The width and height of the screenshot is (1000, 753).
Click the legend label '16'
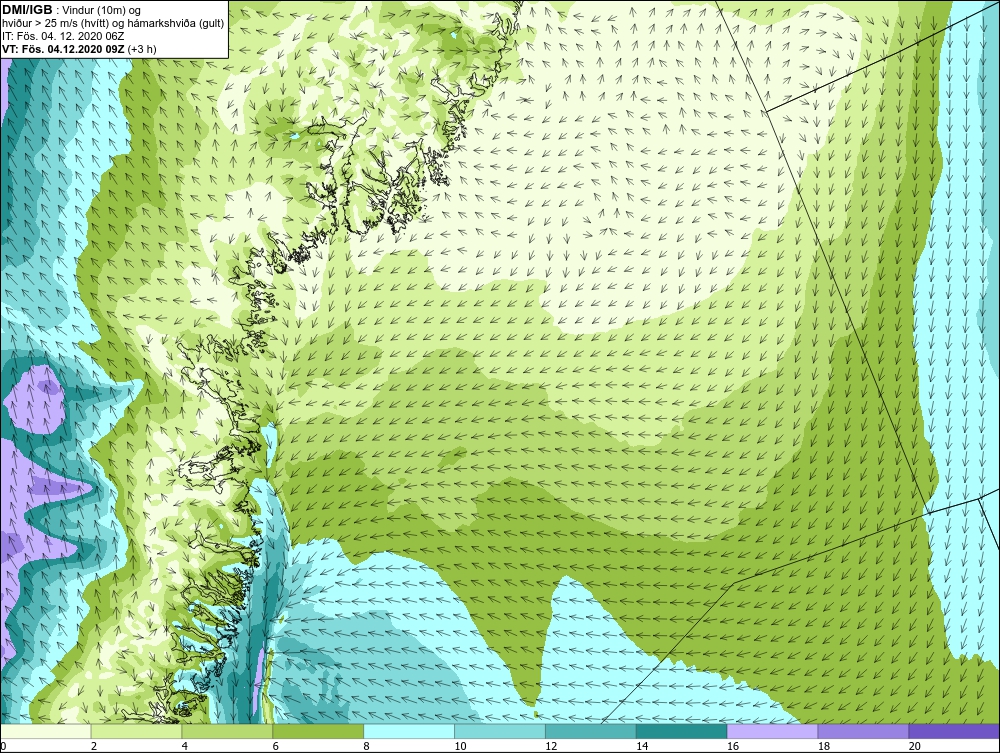[x=733, y=746]
